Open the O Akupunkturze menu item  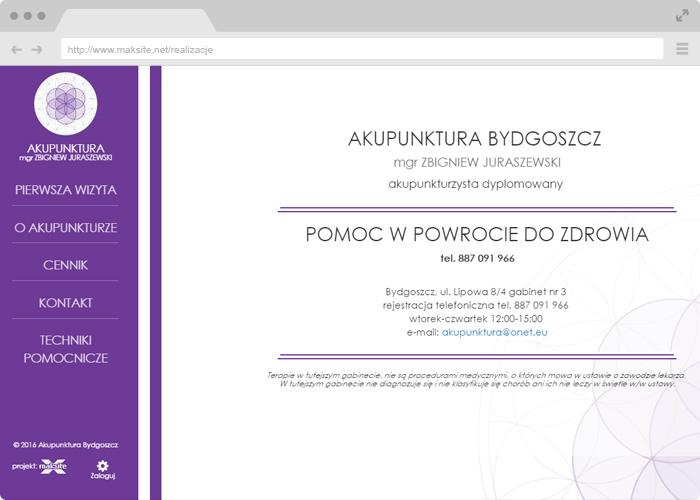point(66,228)
